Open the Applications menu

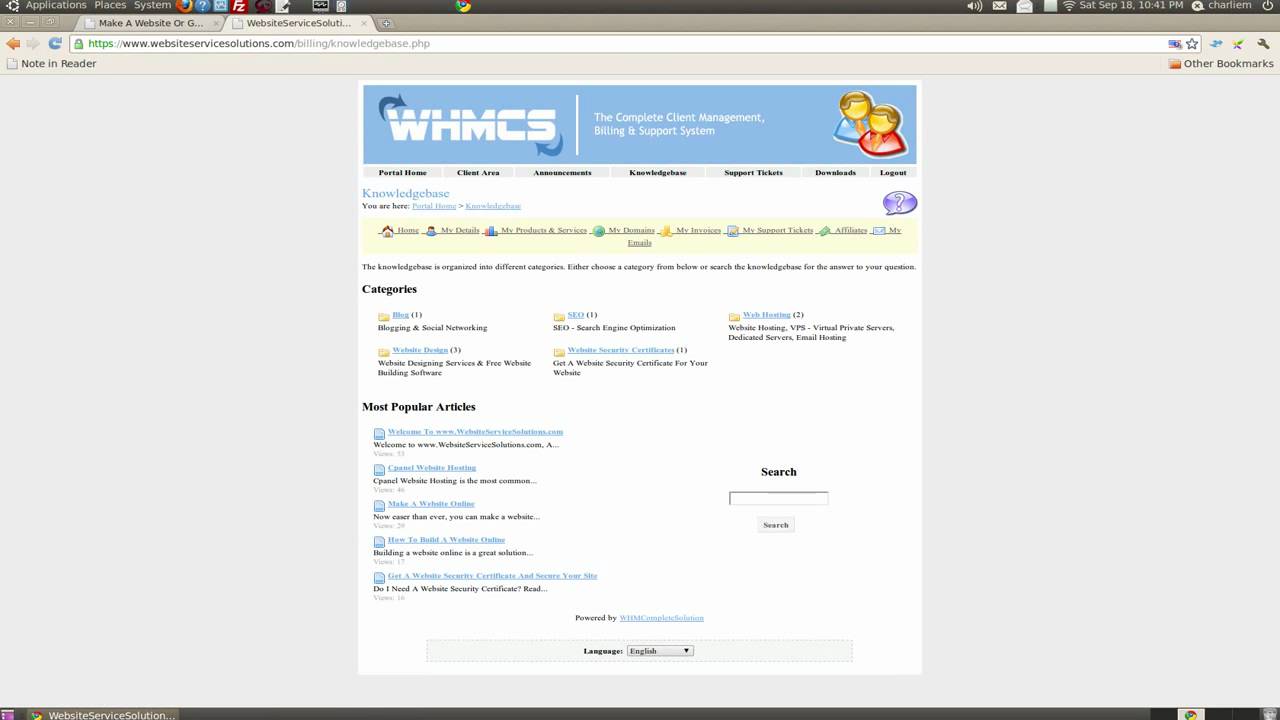coord(56,6)
